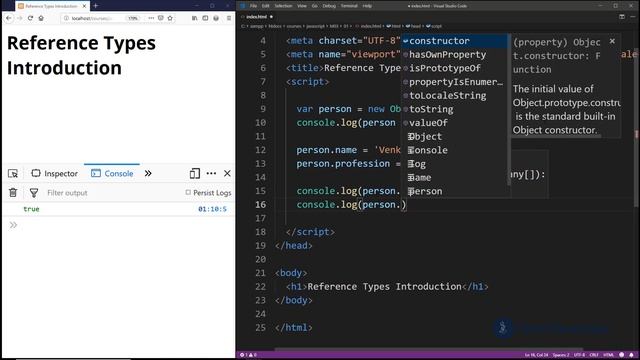Choose toLocaleString suggestion

[454, 96]
